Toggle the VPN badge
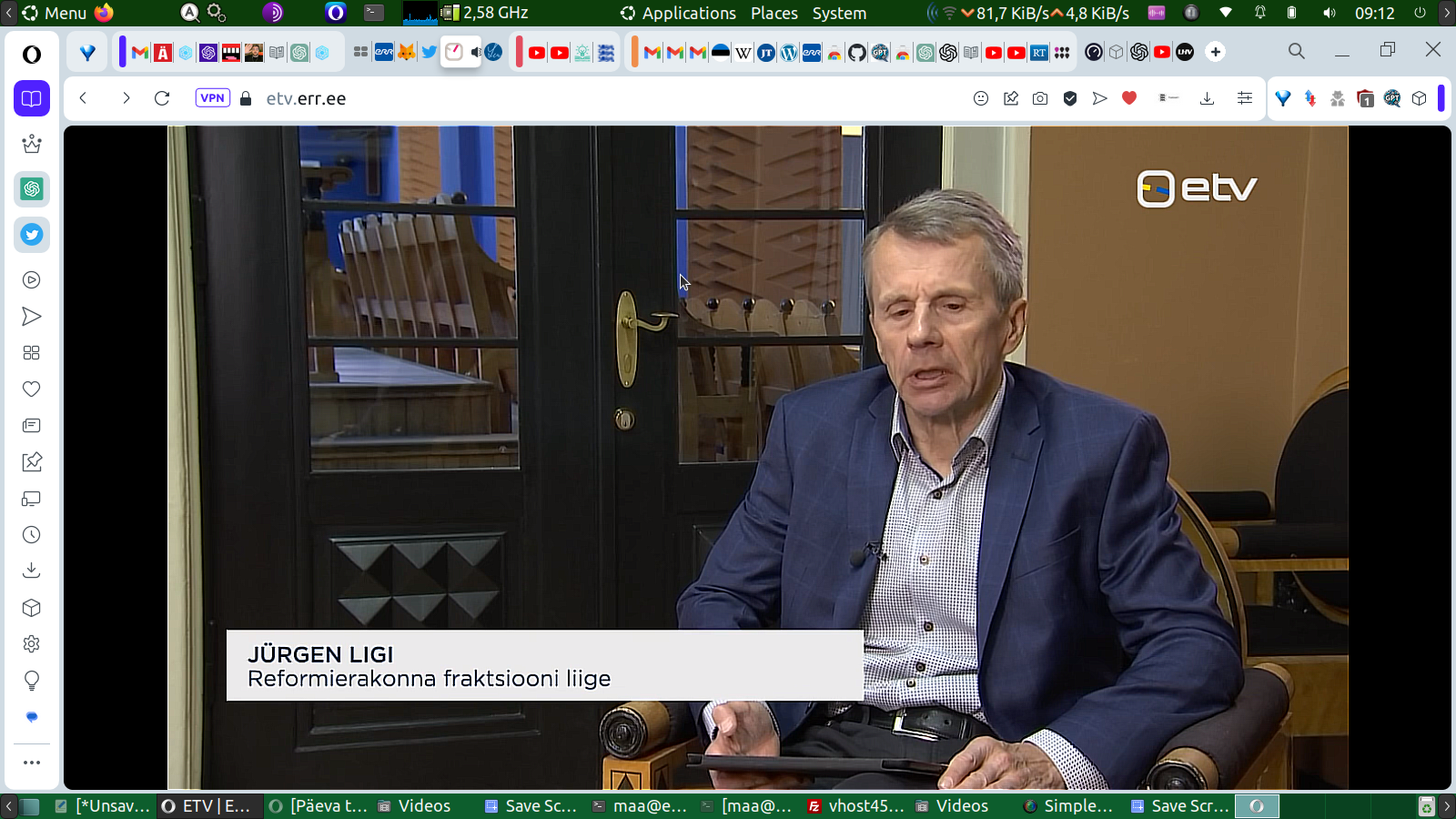This screenshot has width=1456, height=819. [x=213, y=98]
